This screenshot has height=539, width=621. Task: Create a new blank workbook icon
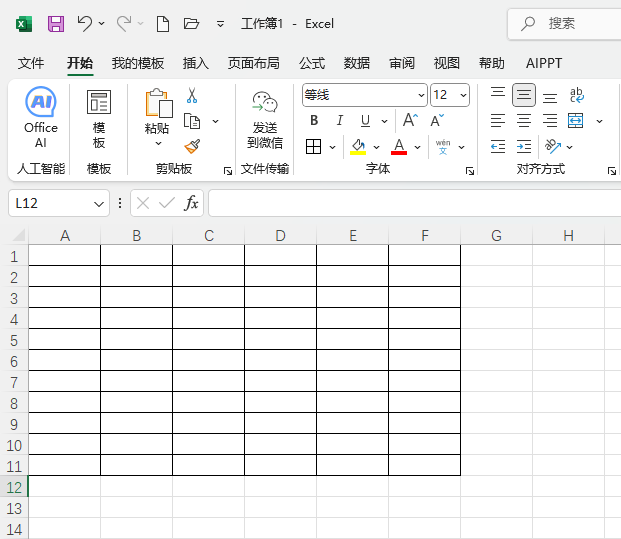tap(163, 24)
